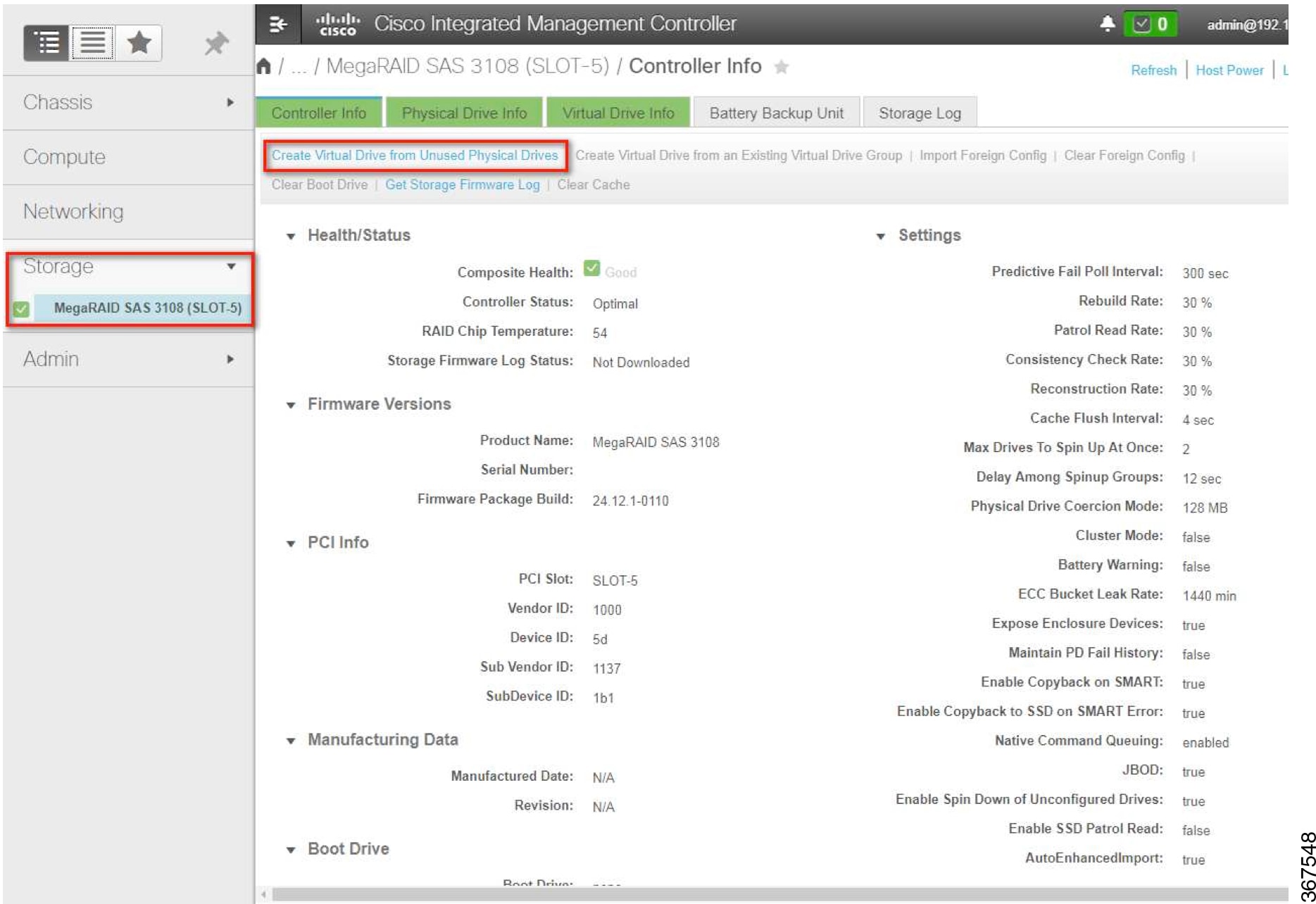Collapse the Firmware Versions section
This screenshot has height=904, width=1316.
tap(291, 405)
